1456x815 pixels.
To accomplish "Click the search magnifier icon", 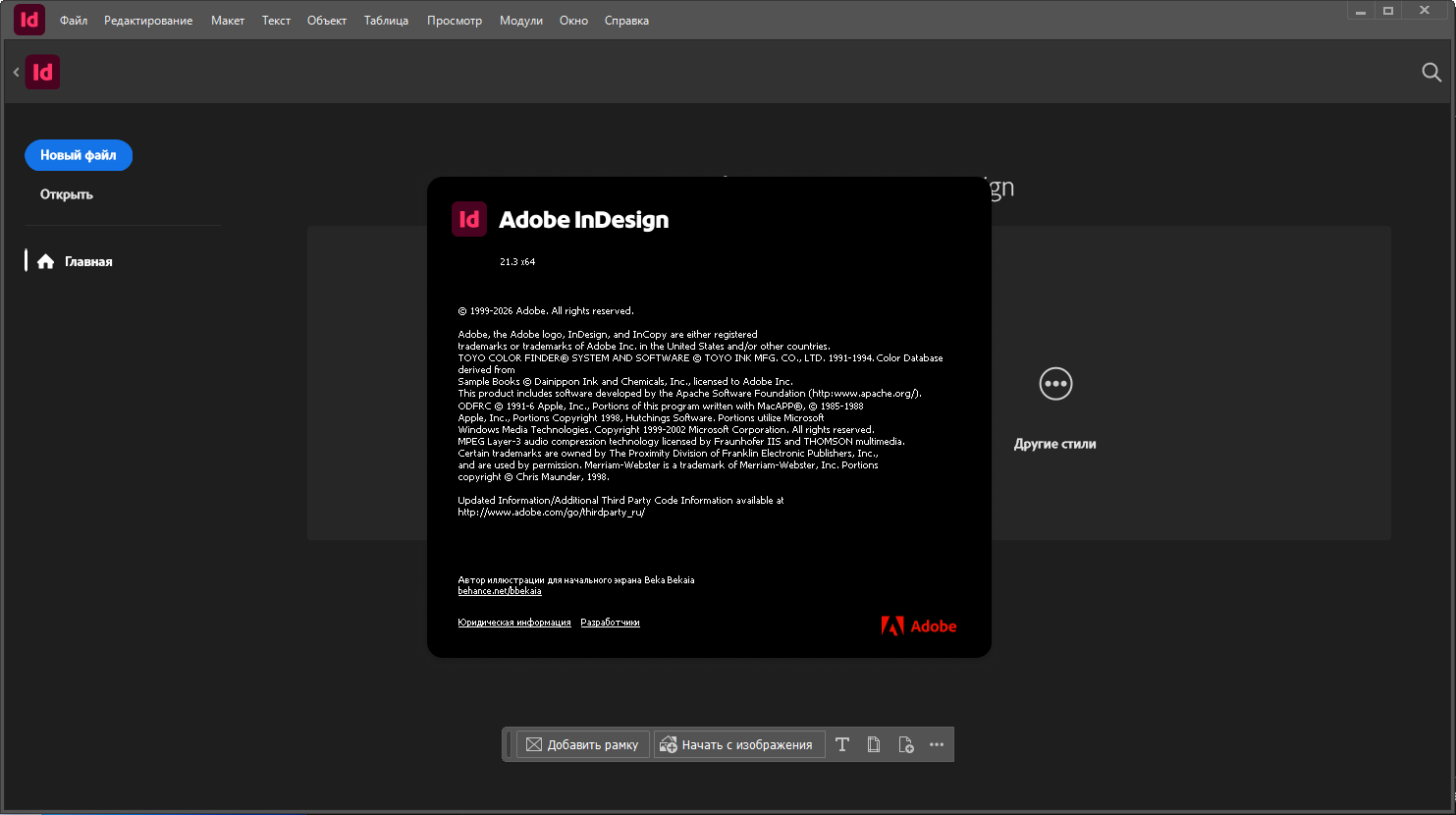I will point(1431,72).
